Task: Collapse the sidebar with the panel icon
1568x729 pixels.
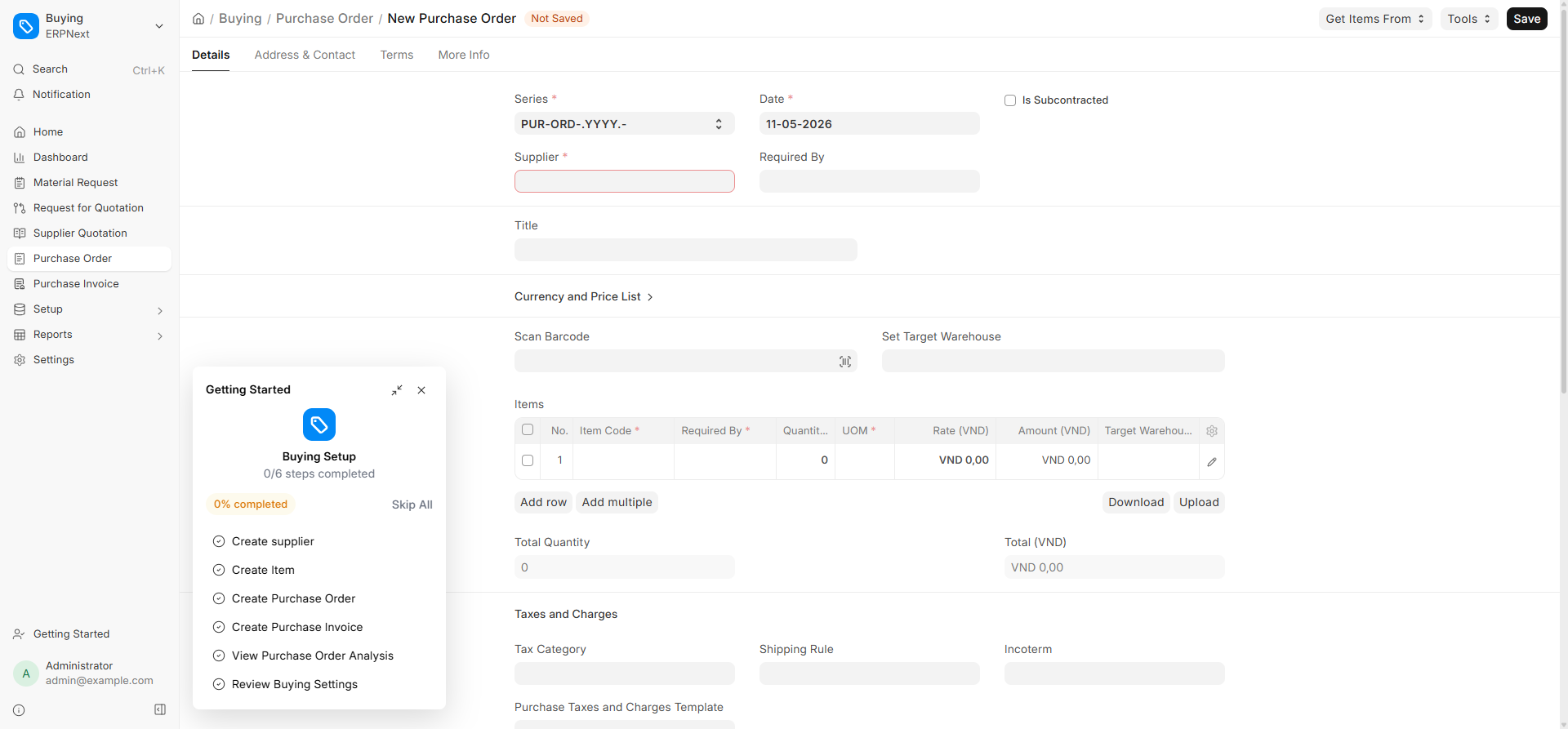Action: pyautogui.click(x=160, y=710)
